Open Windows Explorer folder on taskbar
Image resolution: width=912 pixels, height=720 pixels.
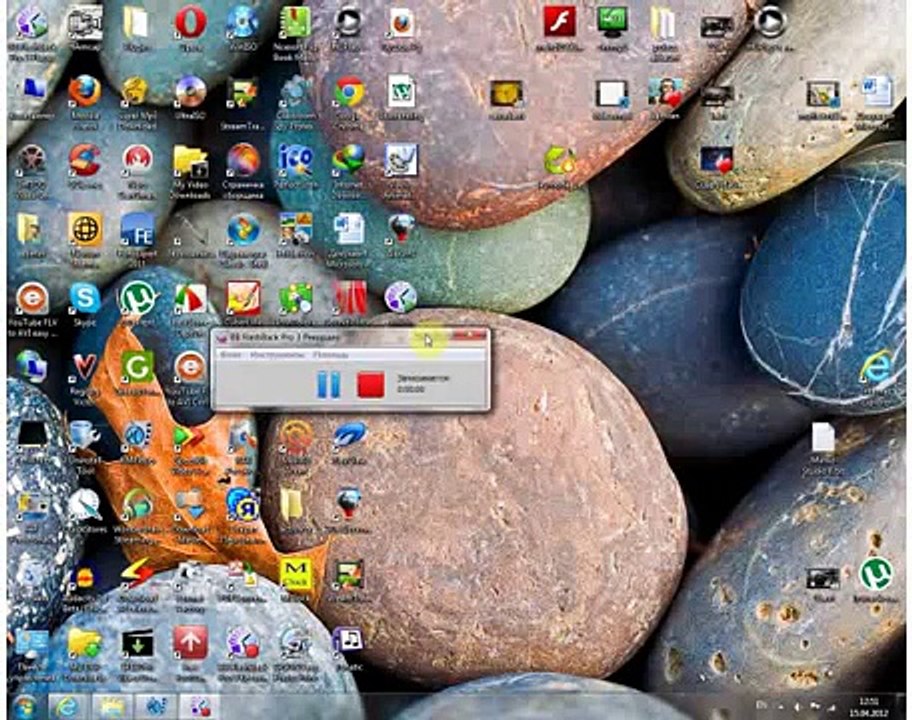click(x=111, y=707)
